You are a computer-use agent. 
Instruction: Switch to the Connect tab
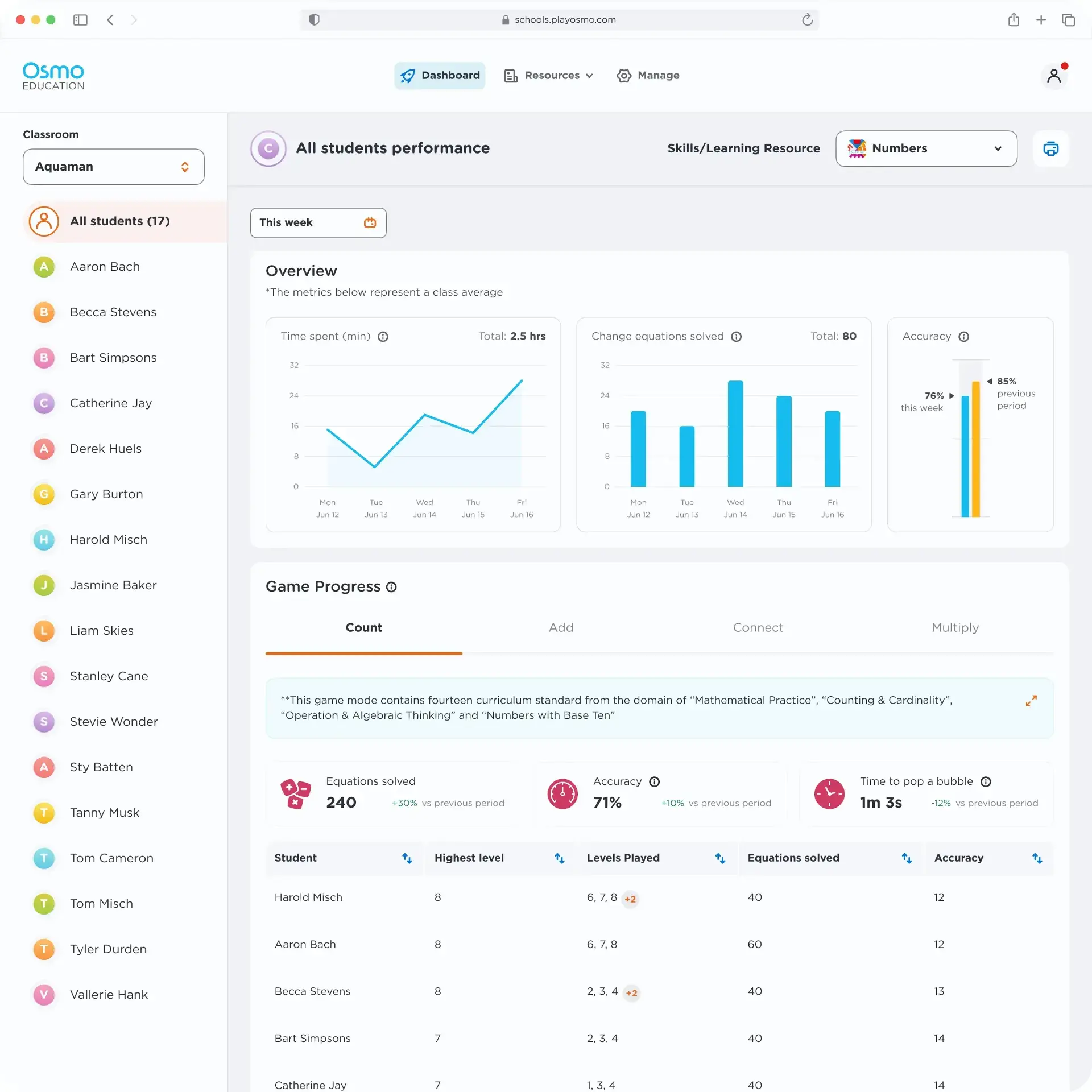tap(758, 628)
